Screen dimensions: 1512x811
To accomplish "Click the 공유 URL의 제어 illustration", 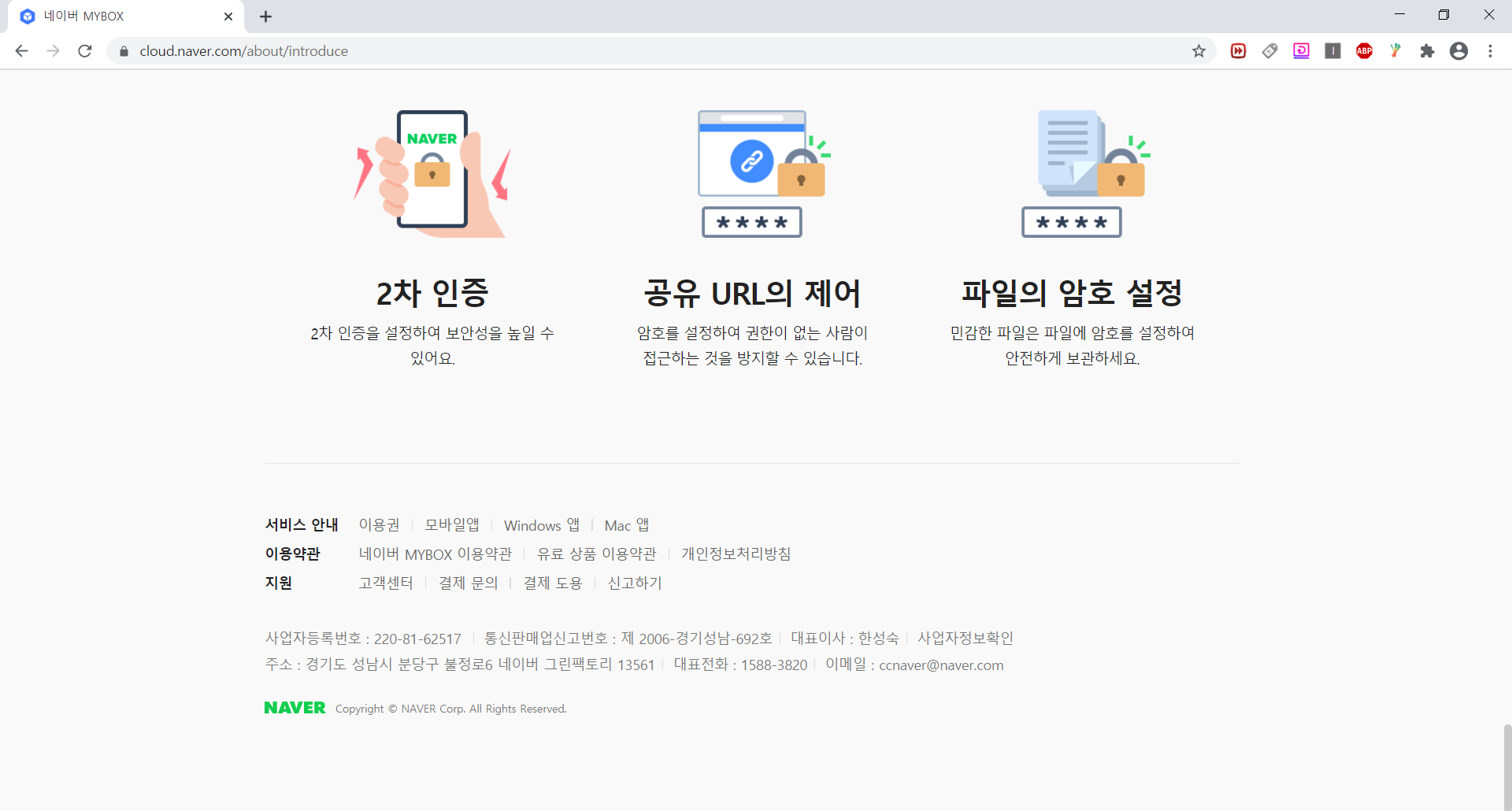I will [x=765, y=173].
